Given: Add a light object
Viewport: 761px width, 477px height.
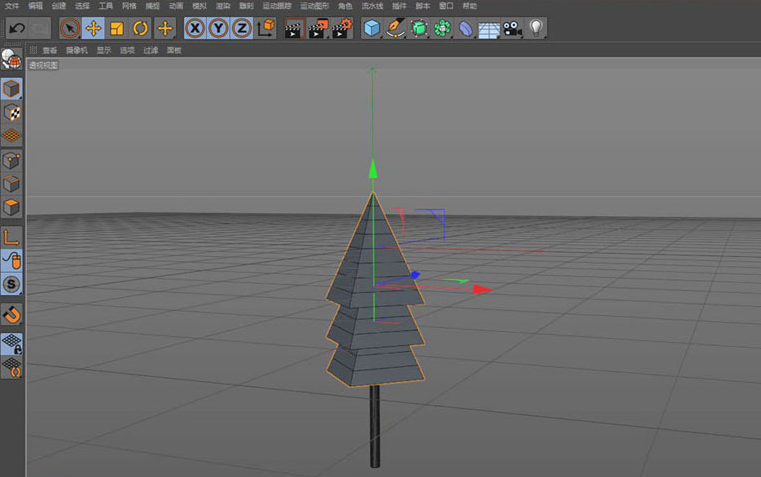Looking at the screenshot, I should tap(536, 28).
